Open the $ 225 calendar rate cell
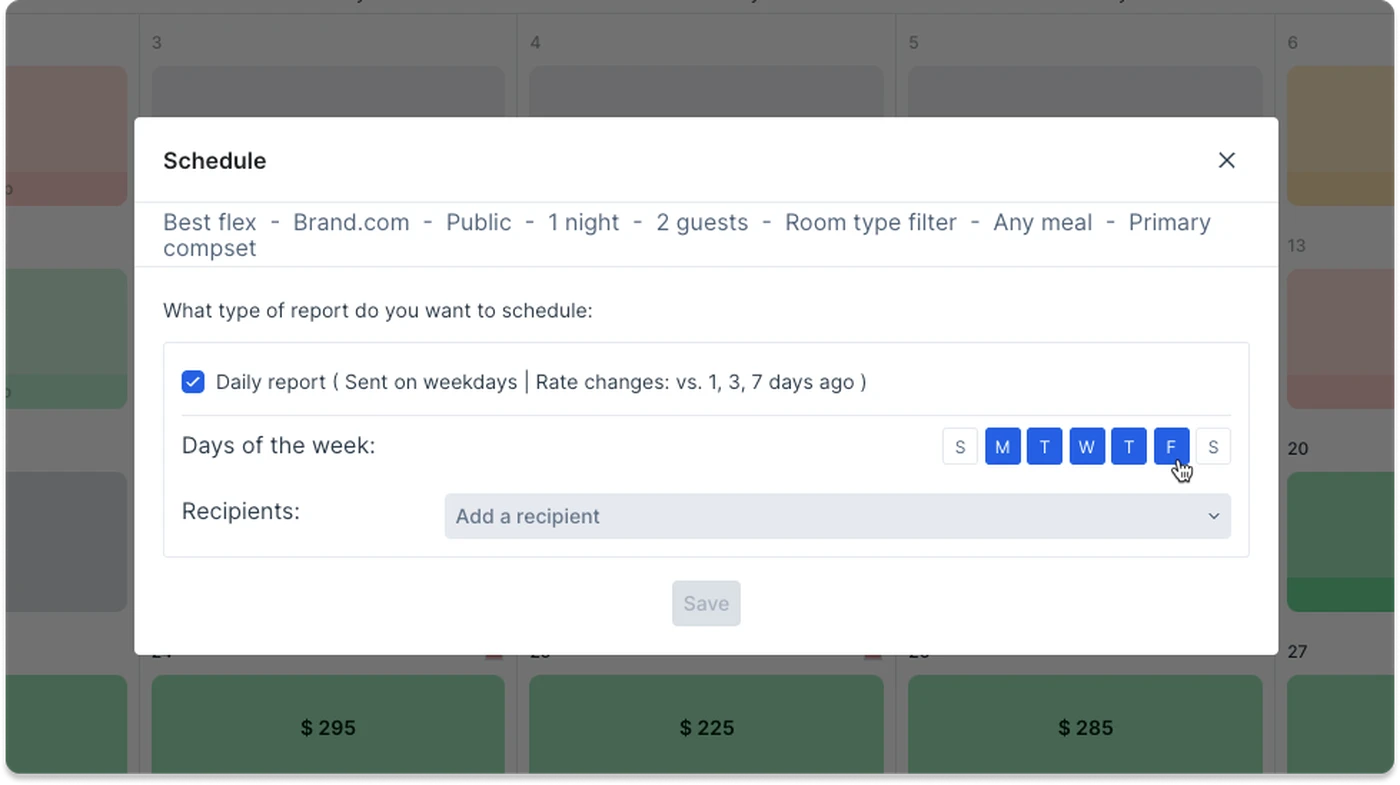The height and width of the screenshot is (785, 1400). [x=706, y=727]
